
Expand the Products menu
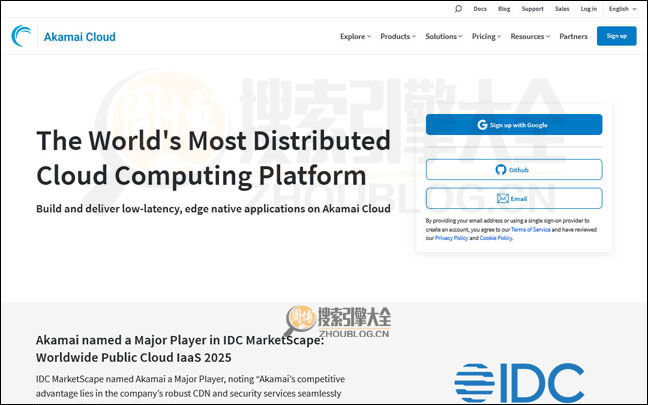(398, 36)
